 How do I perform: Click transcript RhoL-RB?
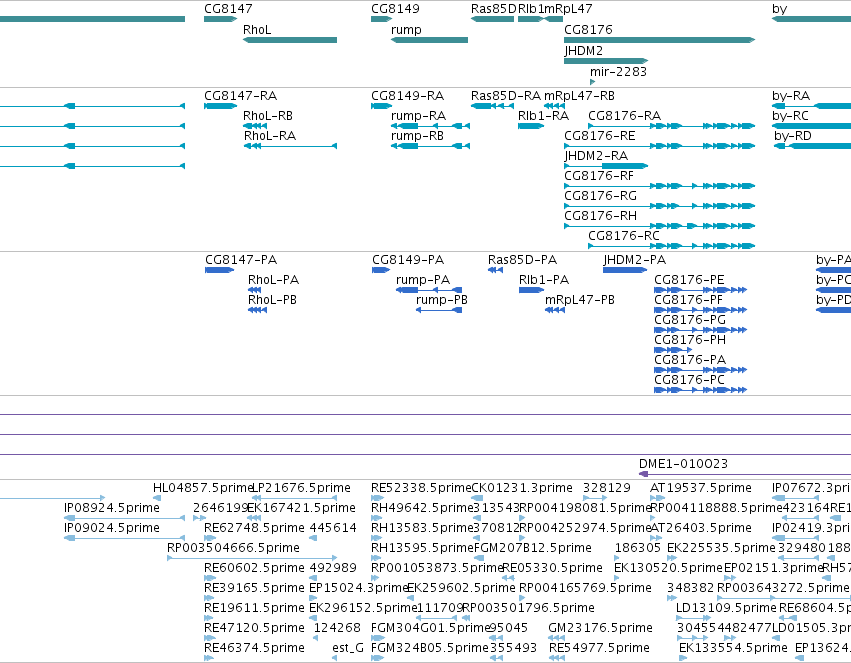click(x=255, y=126)
